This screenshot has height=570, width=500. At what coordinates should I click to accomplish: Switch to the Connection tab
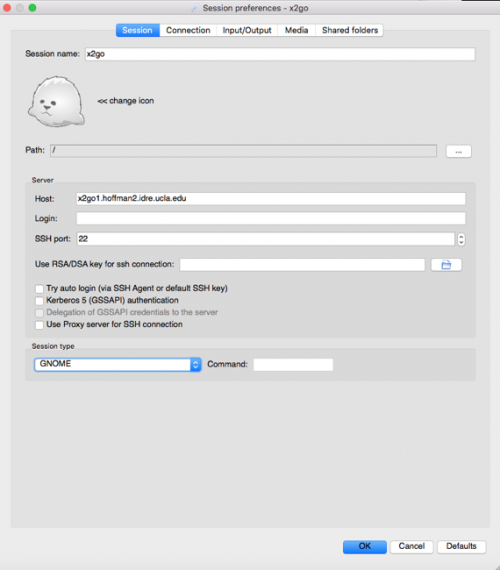pyautogui.click(x=188, y=30)
